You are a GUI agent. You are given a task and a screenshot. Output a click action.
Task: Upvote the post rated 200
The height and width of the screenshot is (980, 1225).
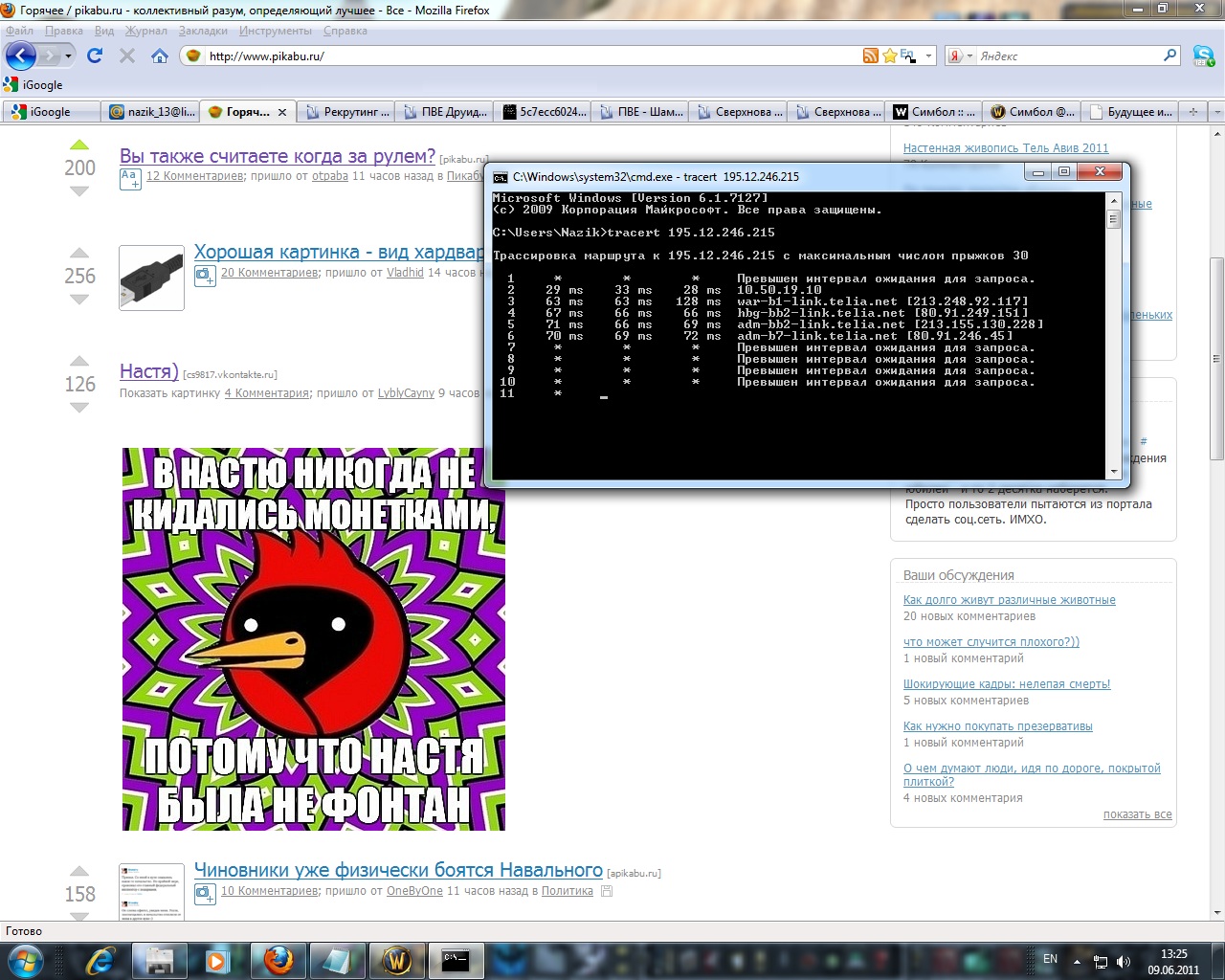coord(79,145)
